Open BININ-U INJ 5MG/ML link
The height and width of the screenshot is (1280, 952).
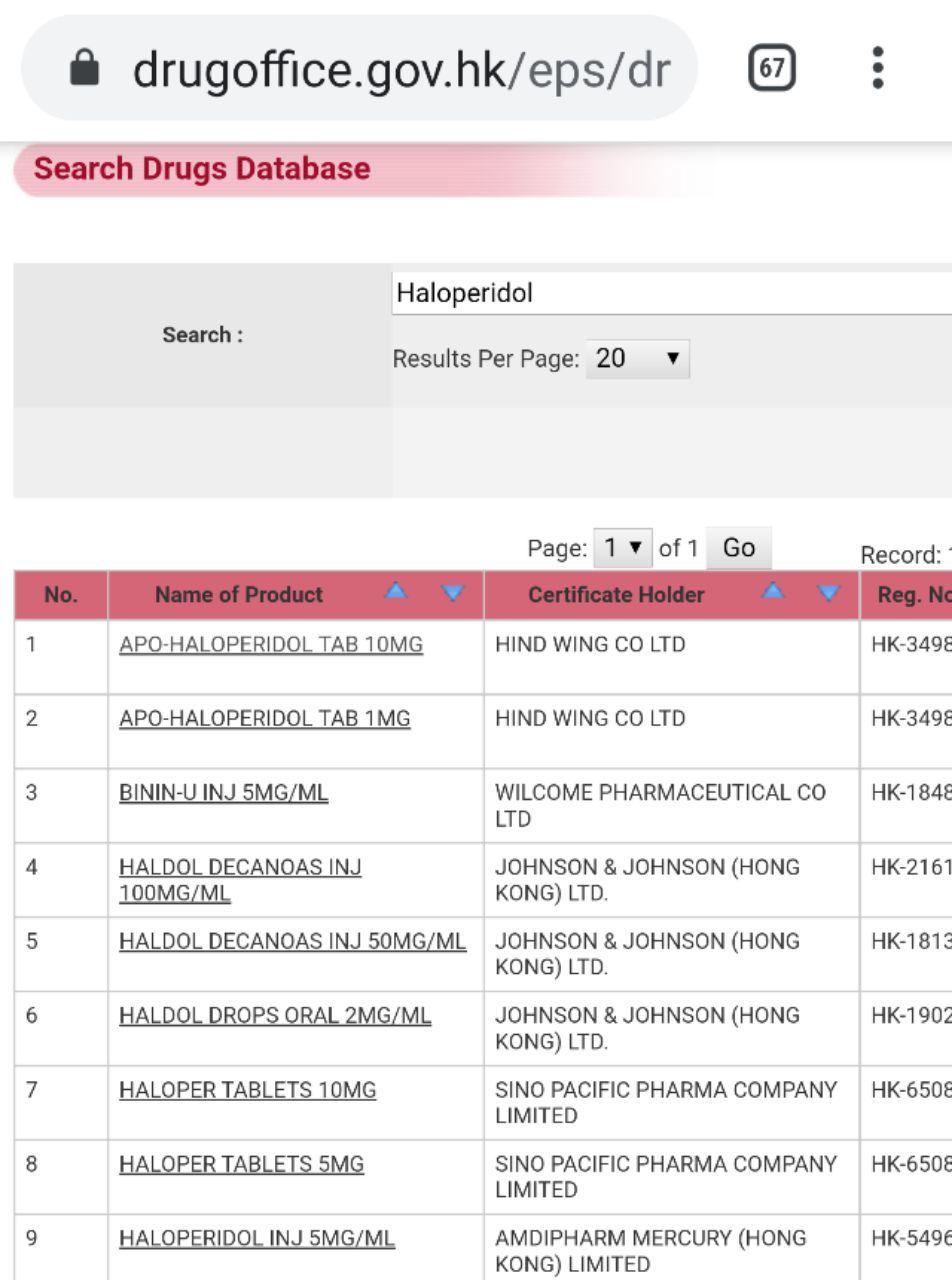pos(223,793)
